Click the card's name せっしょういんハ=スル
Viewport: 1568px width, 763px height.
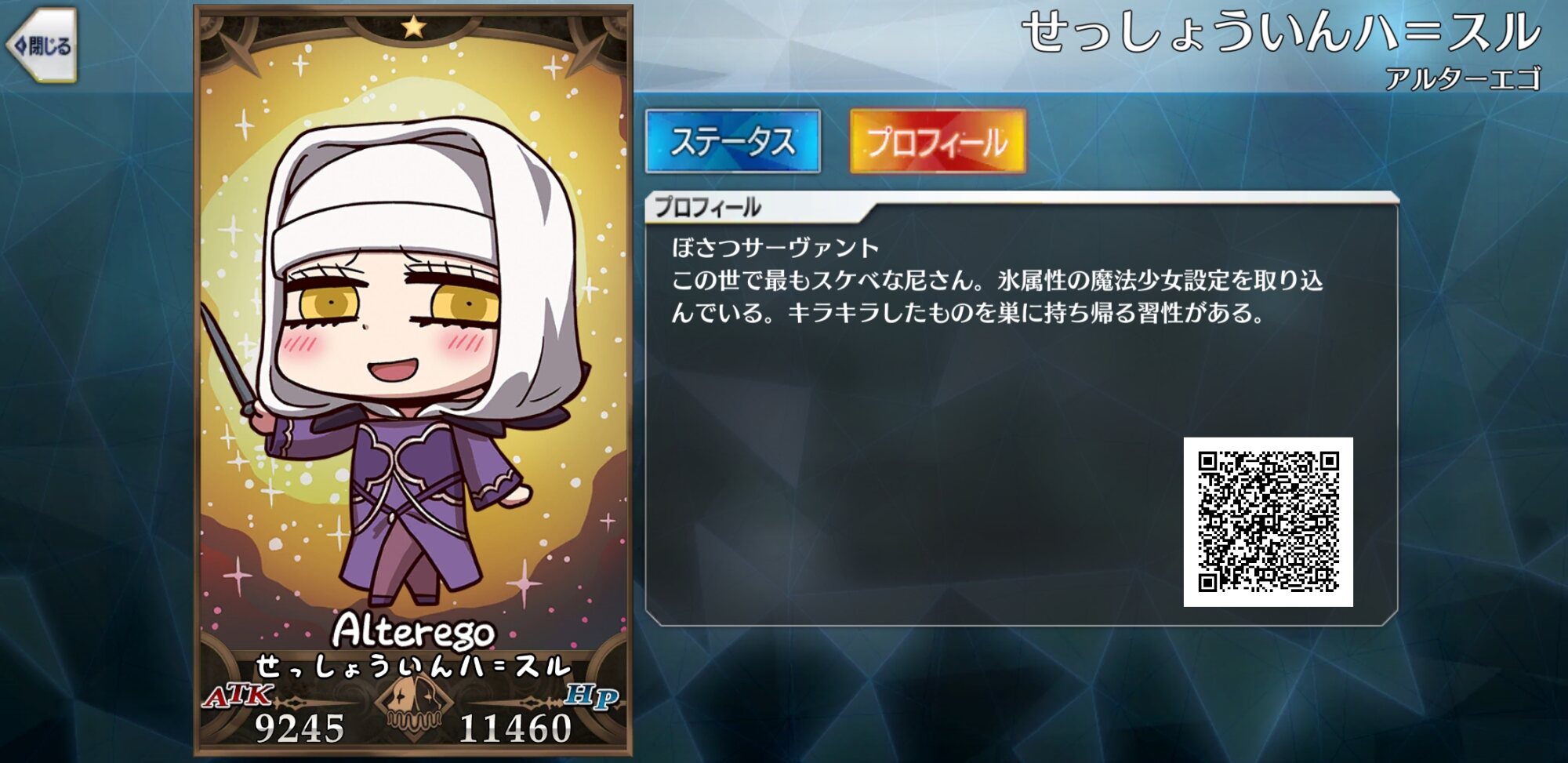click(413, 667)
